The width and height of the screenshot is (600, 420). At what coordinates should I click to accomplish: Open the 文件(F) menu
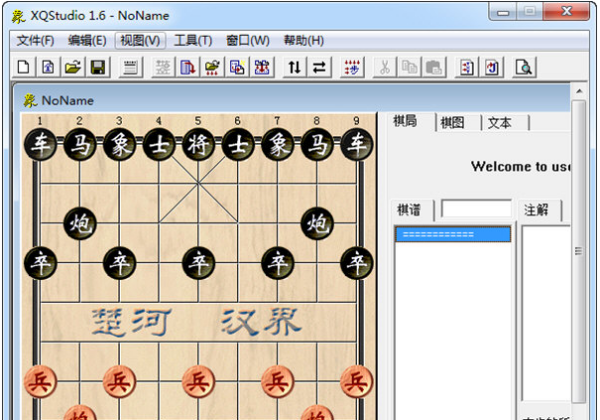click(36, 41)
